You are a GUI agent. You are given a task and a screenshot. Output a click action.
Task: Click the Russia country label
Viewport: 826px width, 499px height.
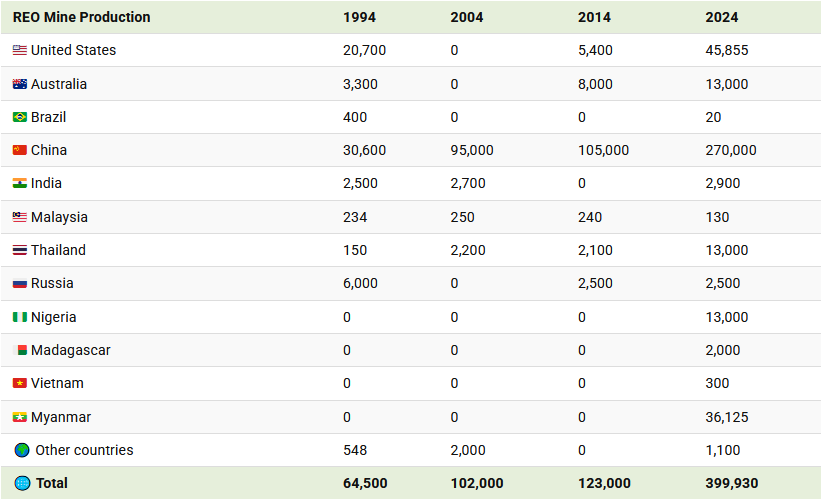[x=52, y=283]
